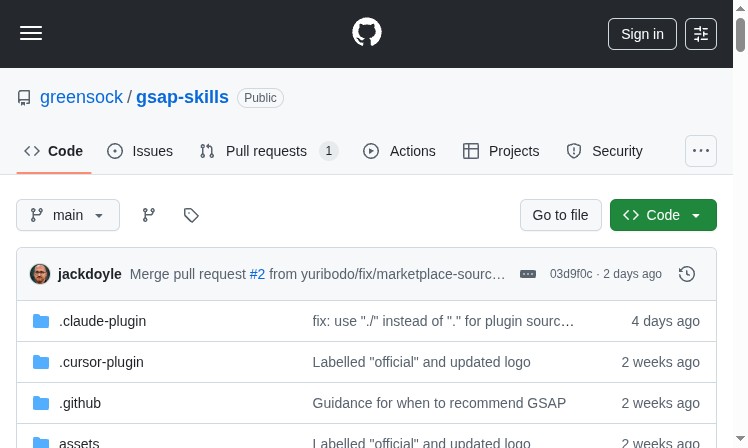
Task: View tags via the tag icon
Action: pyautogui.click(x=191, y=215)
